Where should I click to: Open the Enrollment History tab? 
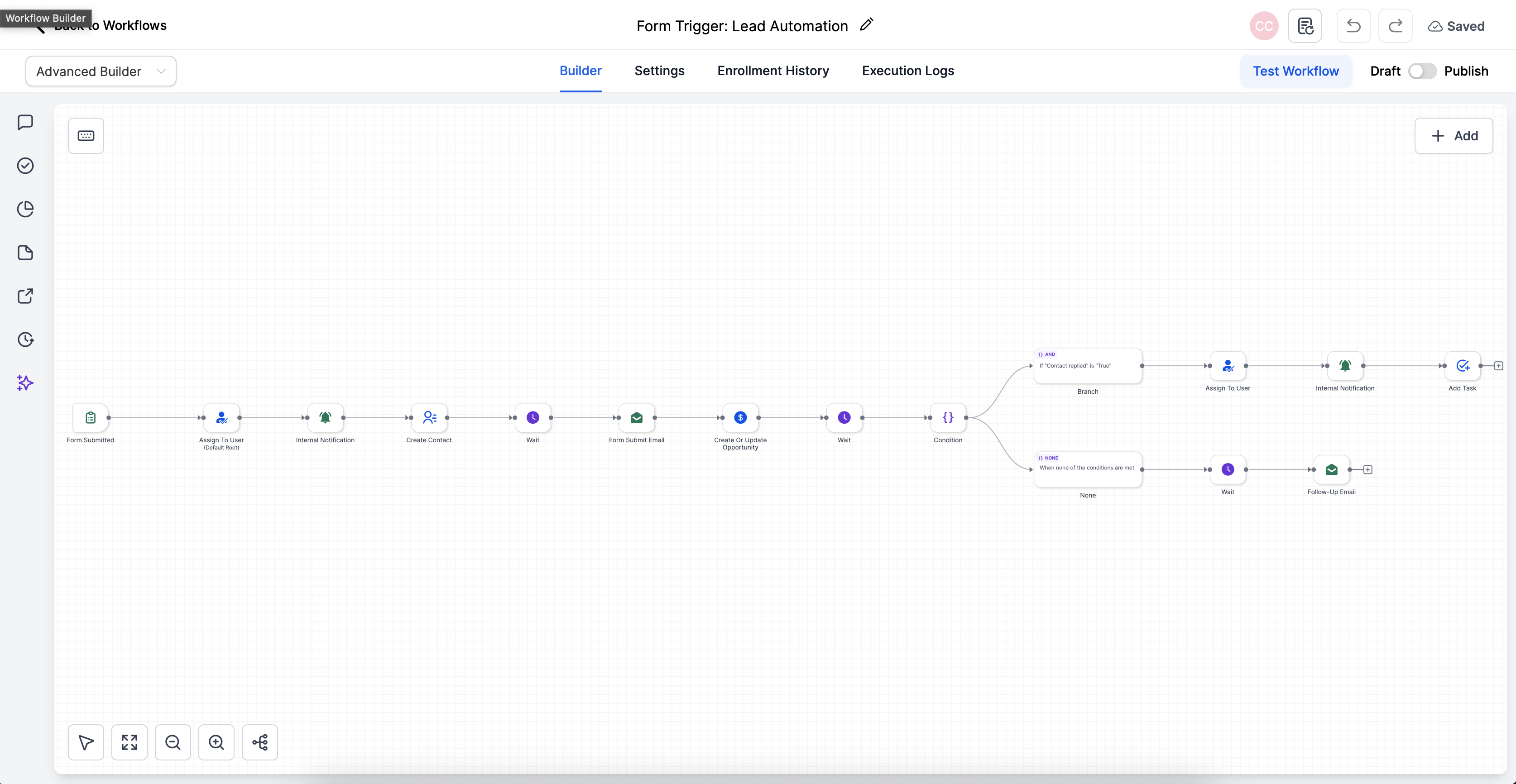(772, 71)
